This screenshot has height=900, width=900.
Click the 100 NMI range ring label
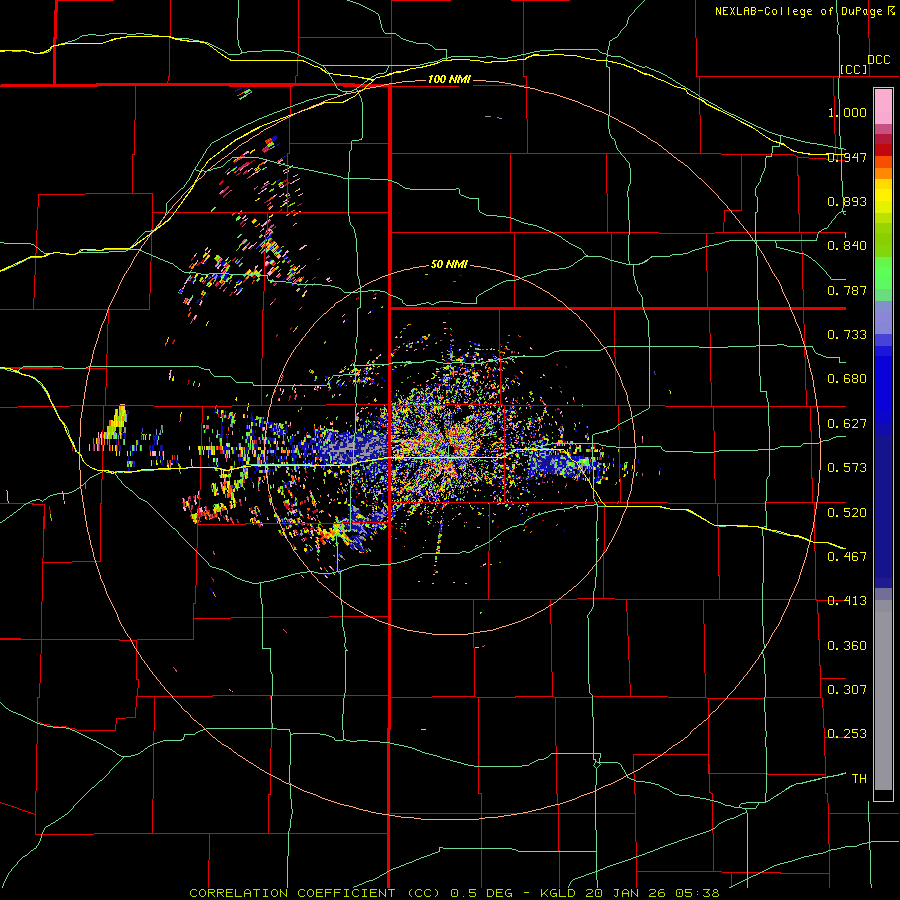449,79
